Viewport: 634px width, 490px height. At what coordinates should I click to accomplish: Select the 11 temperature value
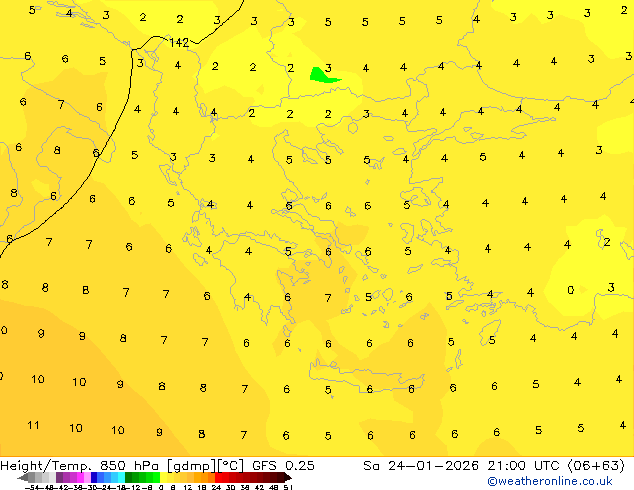pos(33,425)
